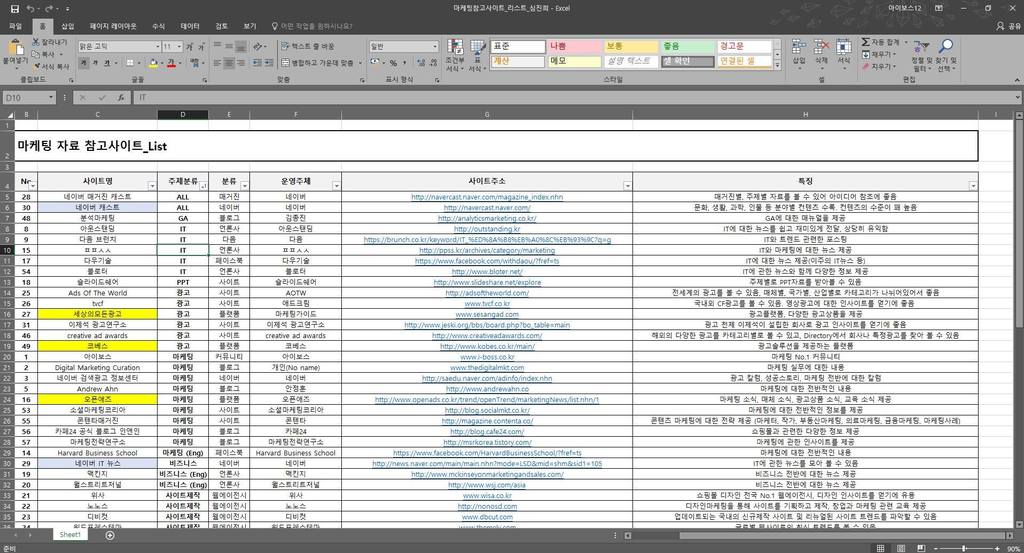Expand the cell styles gallery
1024x553 pixels.
(x=777, y=66)
